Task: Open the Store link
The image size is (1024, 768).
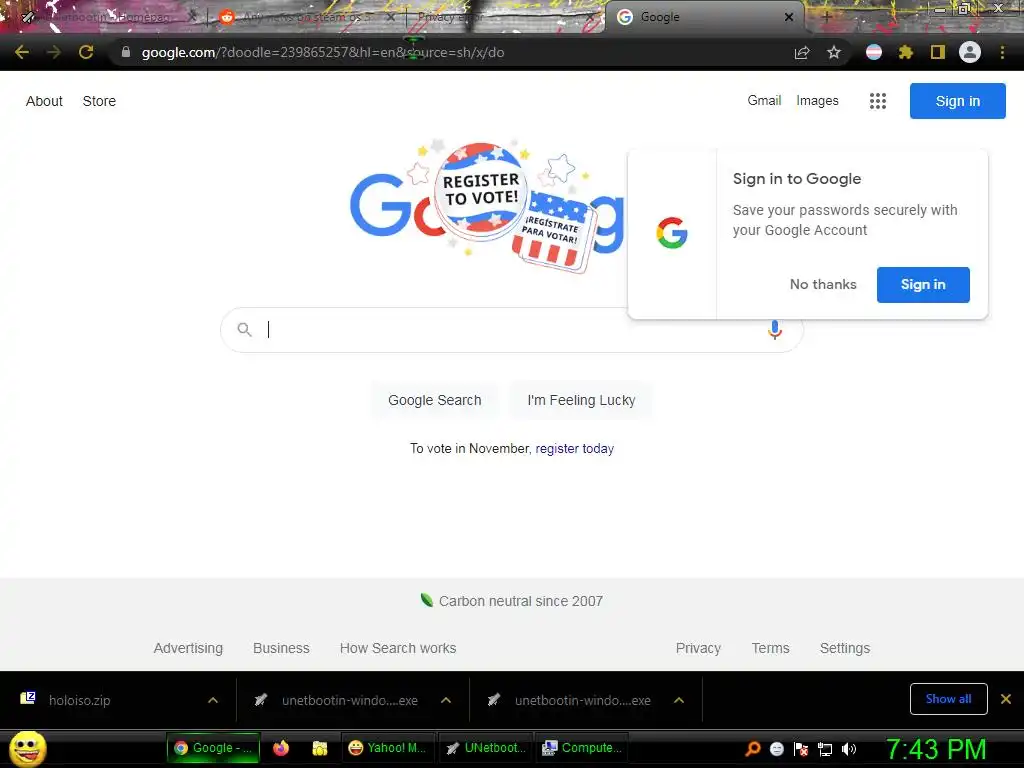Action: click(x=99, y=101)
